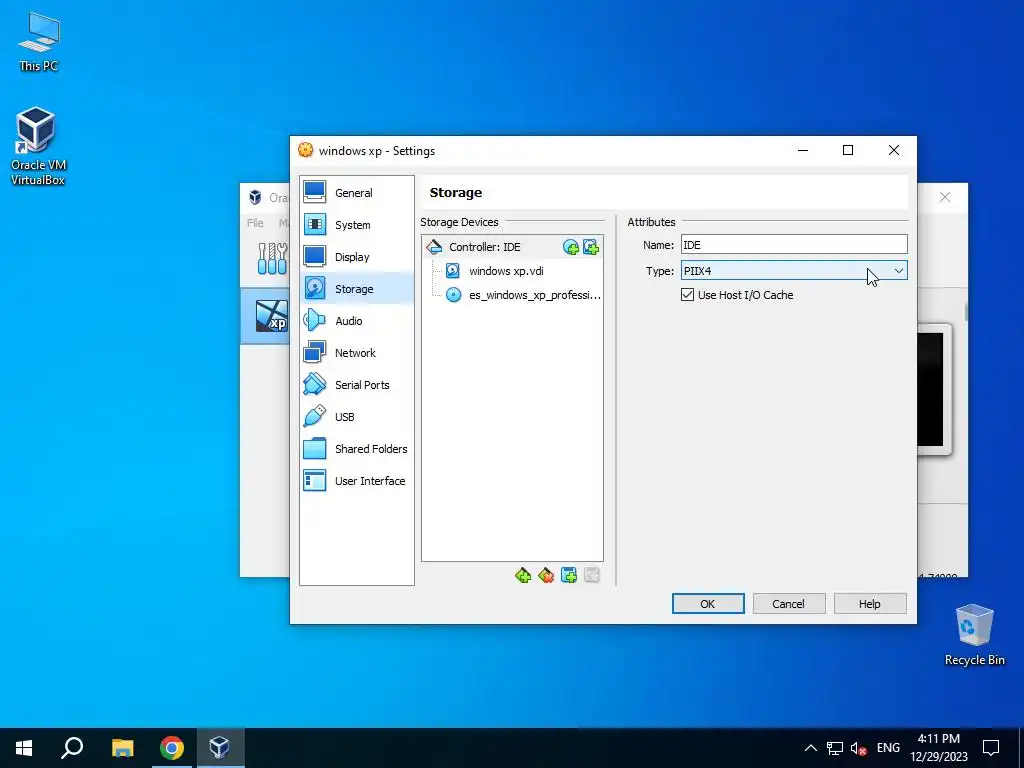
Task: Select the Display settings category
Action: 357,257
